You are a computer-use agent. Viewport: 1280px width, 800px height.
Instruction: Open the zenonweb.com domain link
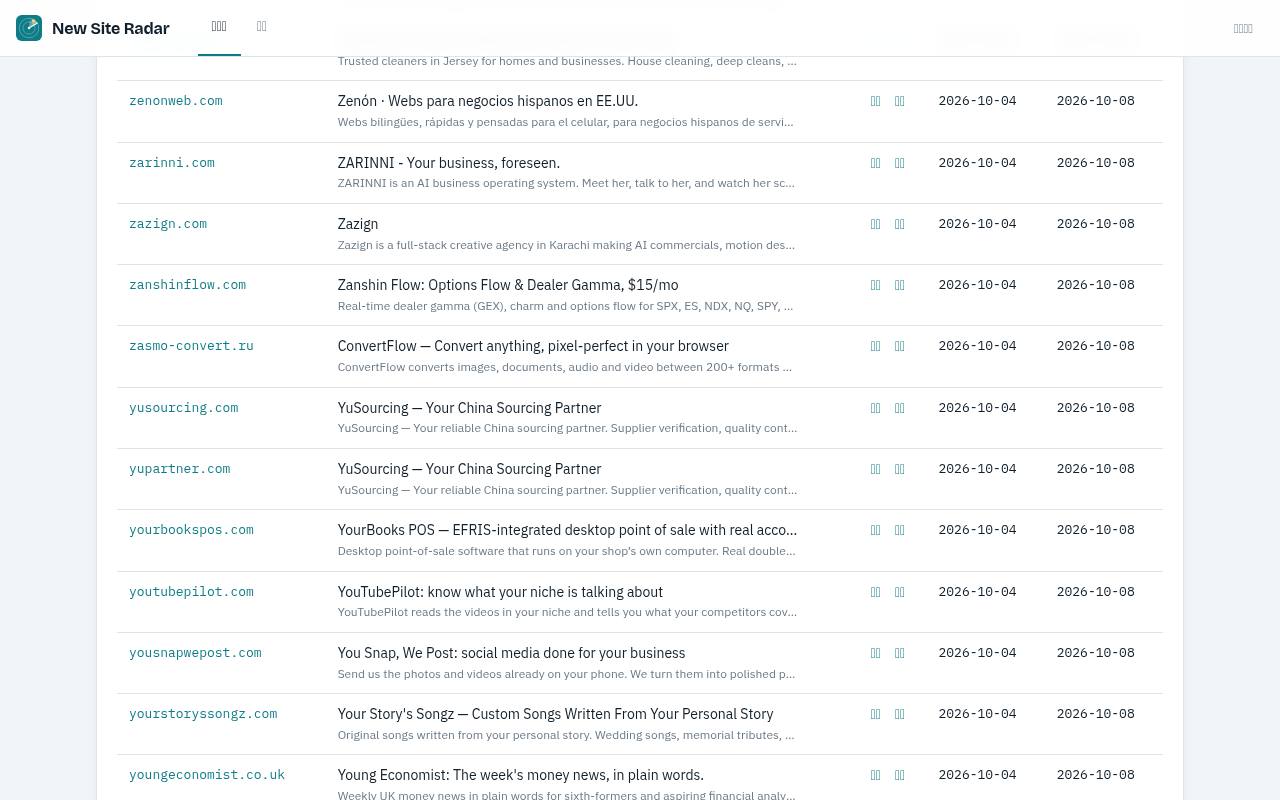coord(176,101)
